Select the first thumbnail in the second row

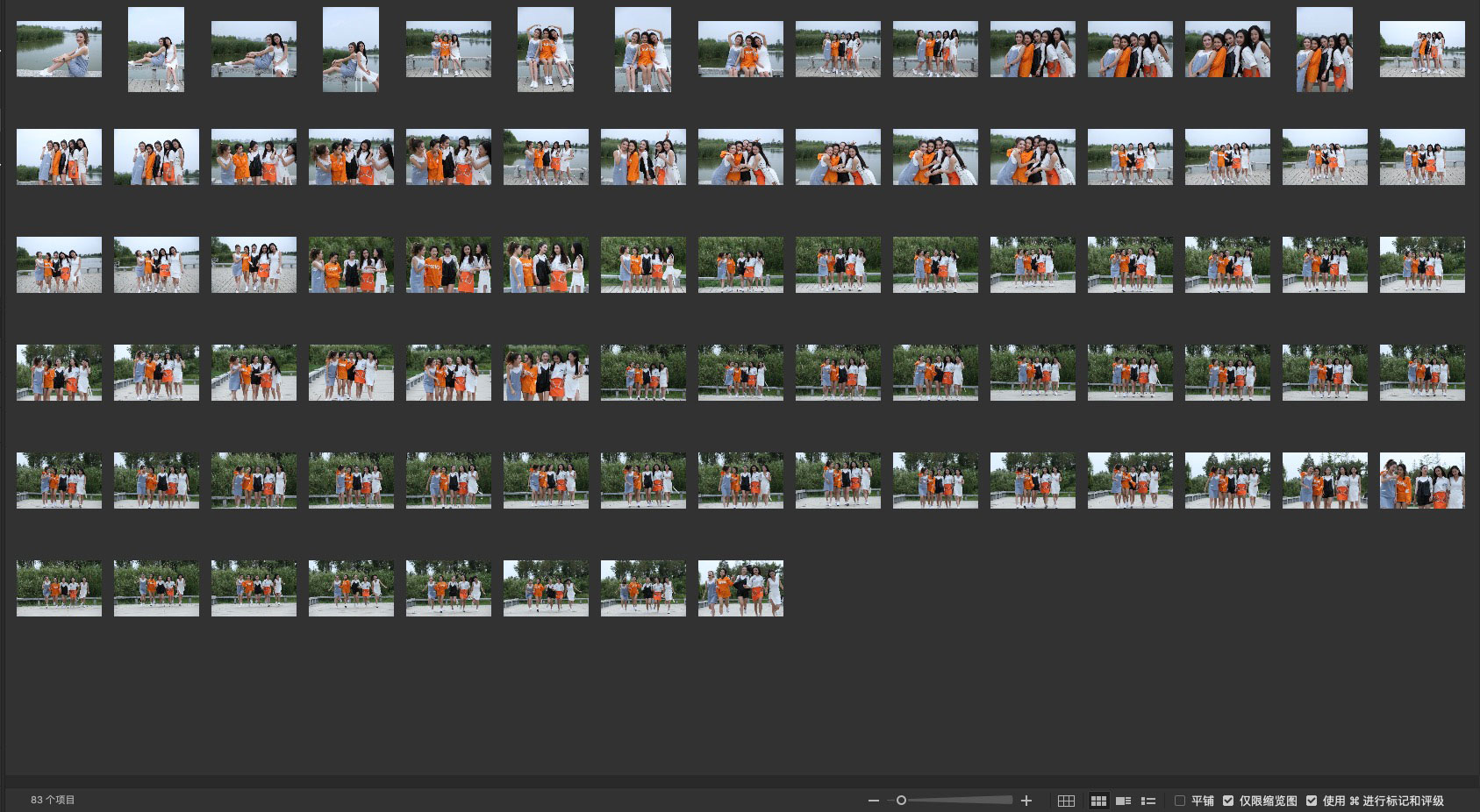click(x=59, y=157)
